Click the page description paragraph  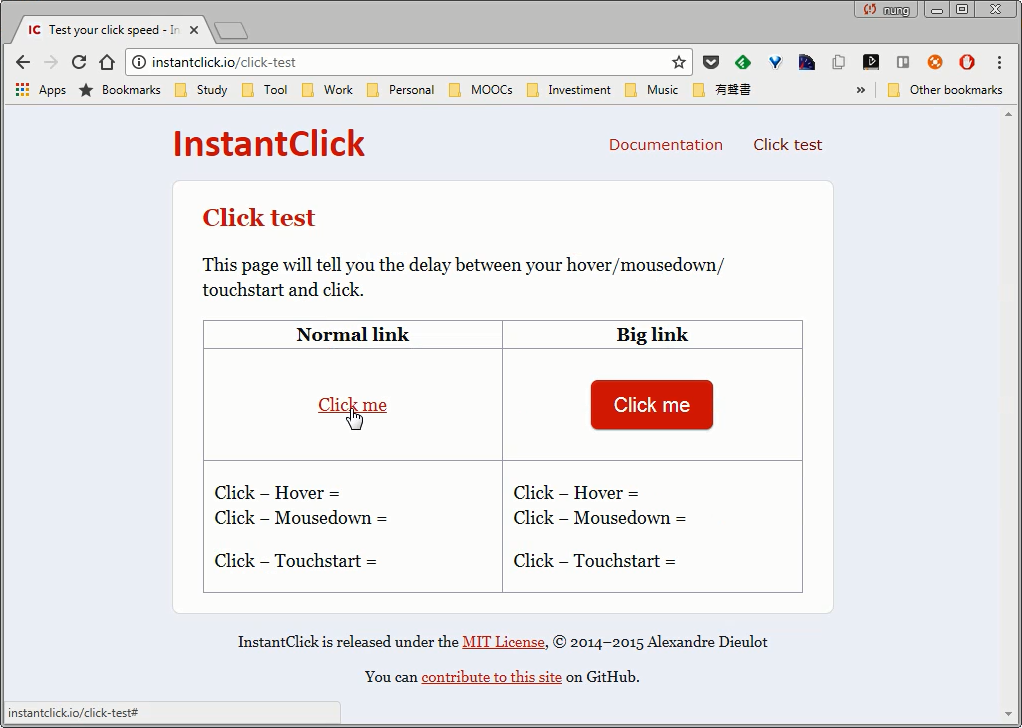click(463, 278)
